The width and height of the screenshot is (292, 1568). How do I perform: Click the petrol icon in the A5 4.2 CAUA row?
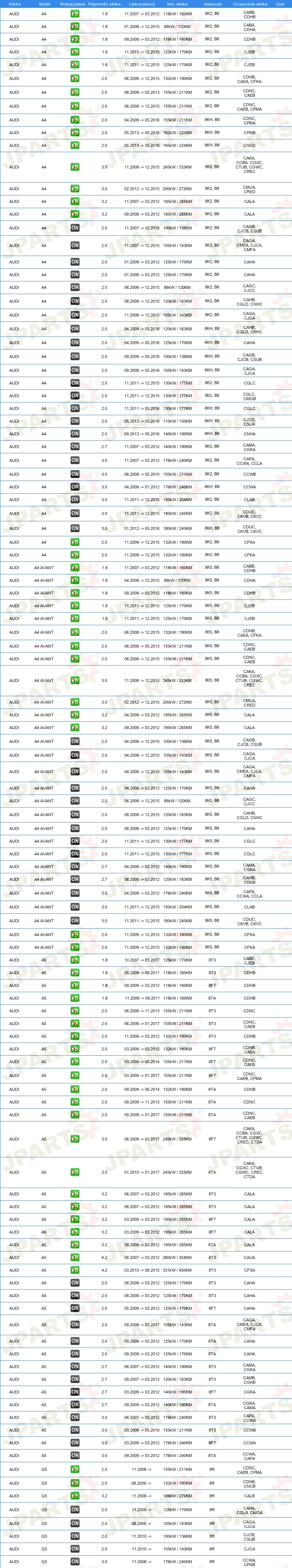[x=75, y=1257]
